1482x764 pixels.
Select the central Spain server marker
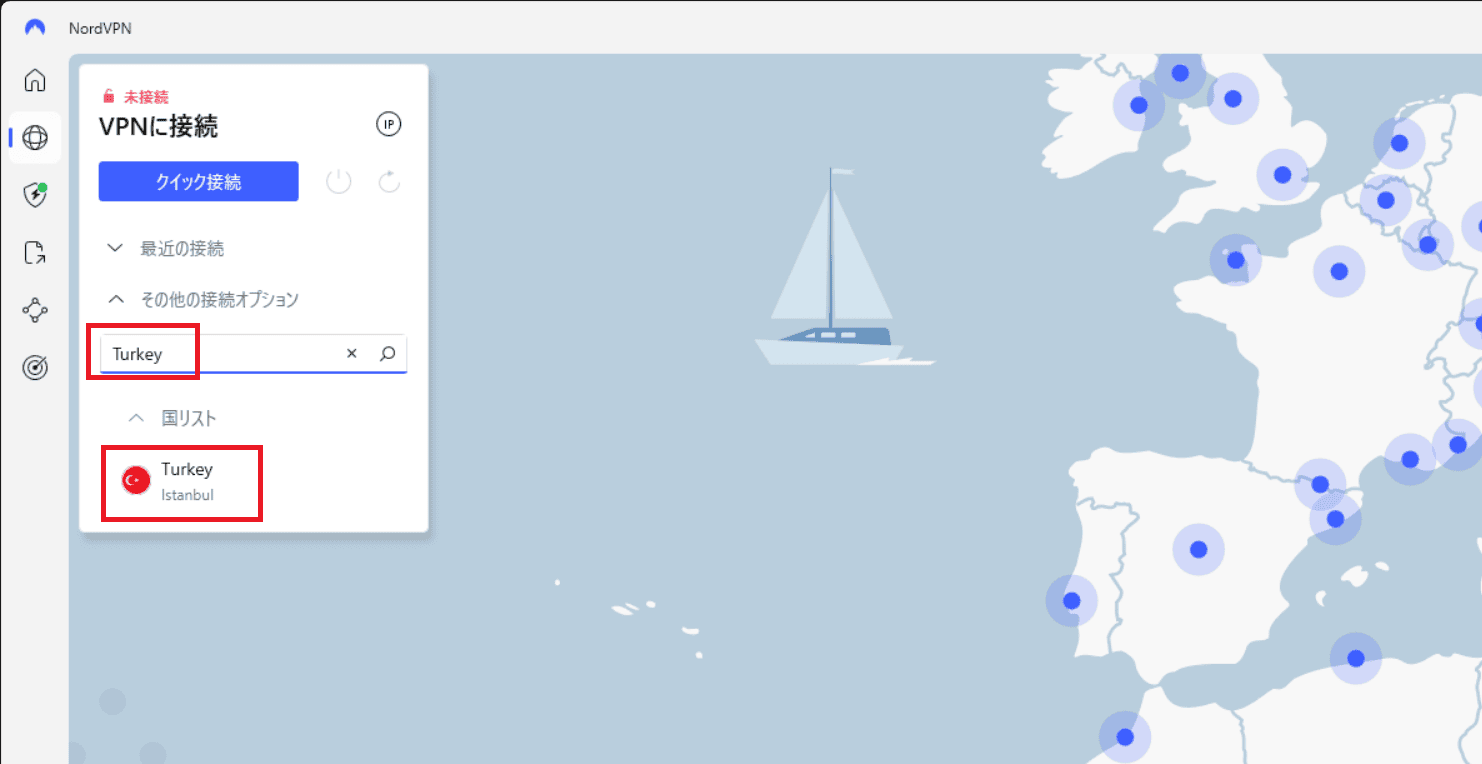[1198, 549]
